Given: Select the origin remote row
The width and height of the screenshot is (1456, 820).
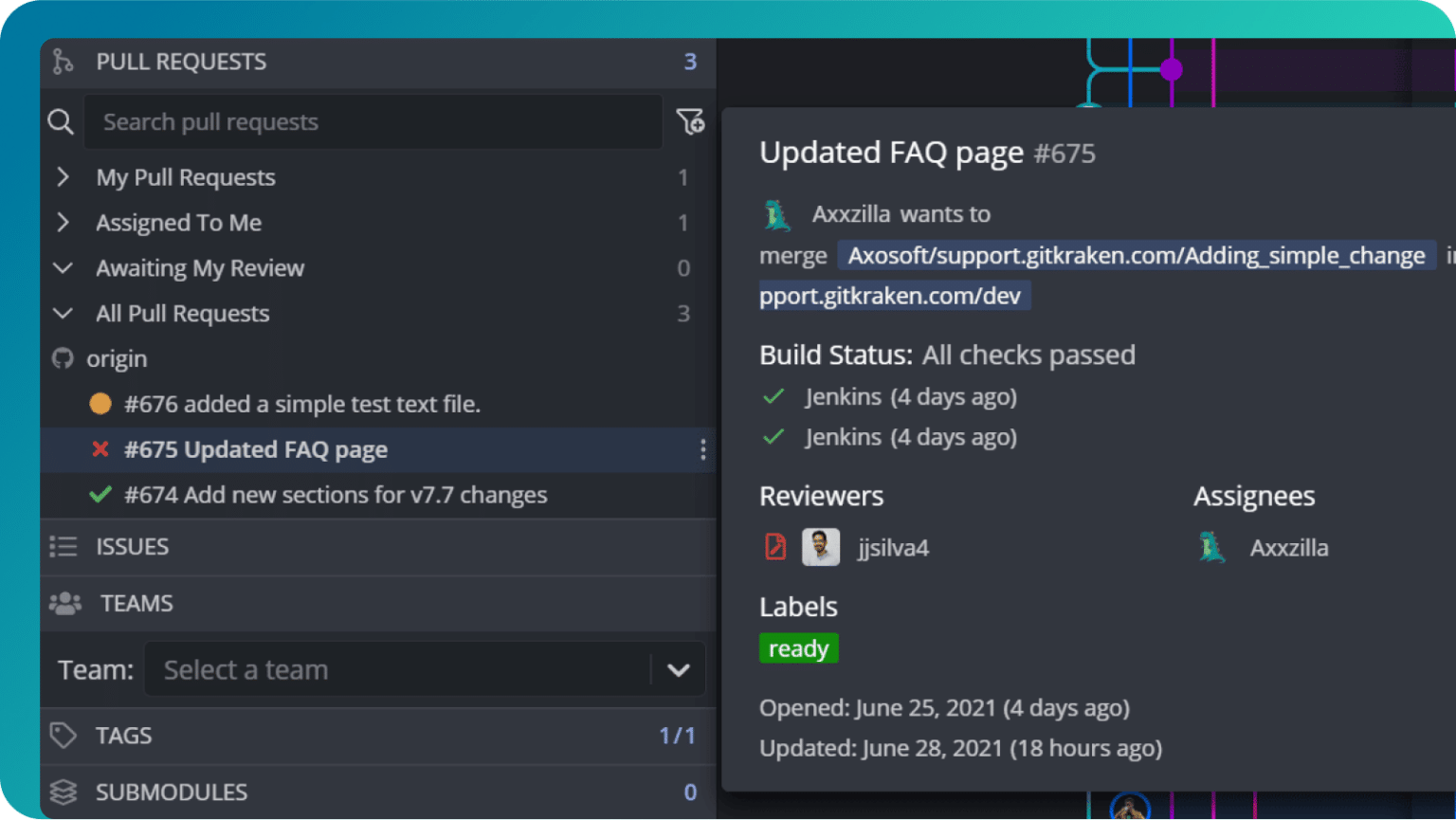Looking at the screenshot, I should 377,358.
